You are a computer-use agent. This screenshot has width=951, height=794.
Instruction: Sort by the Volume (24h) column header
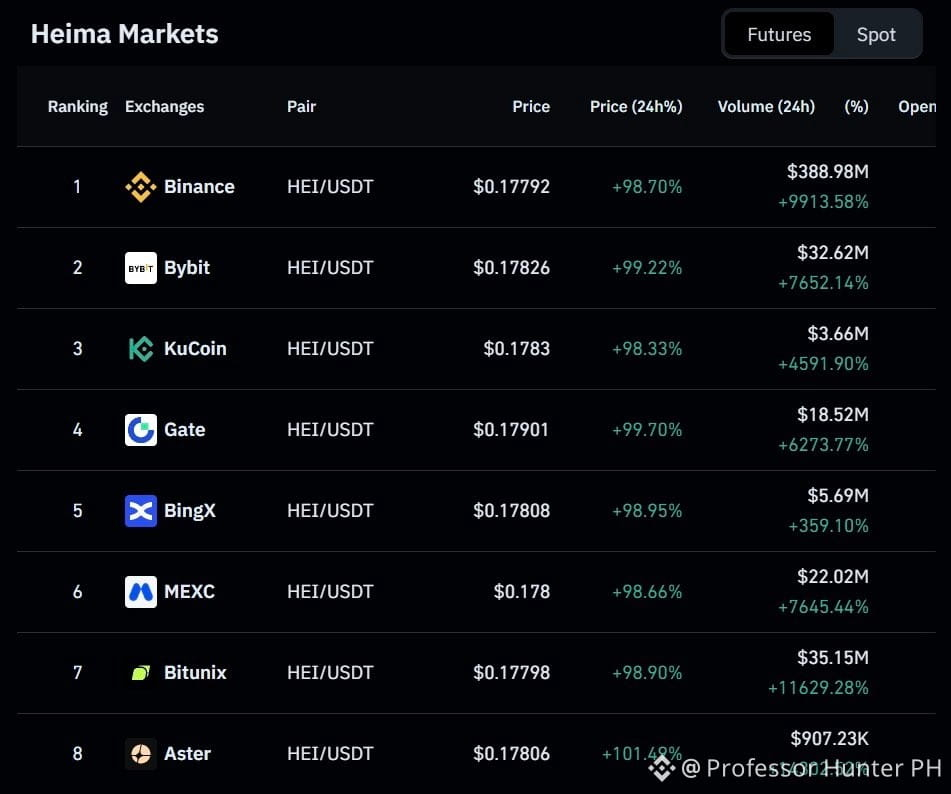click(766, 107)
